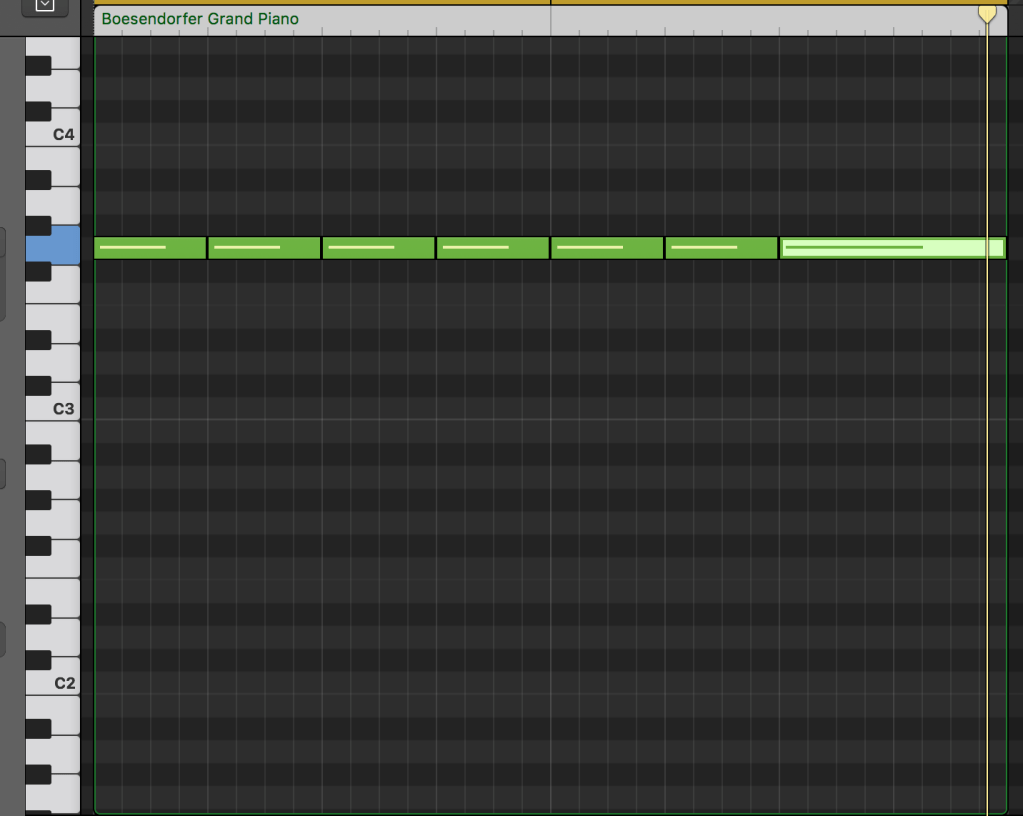Select the sixth green note in the row

tap(721, 248)
